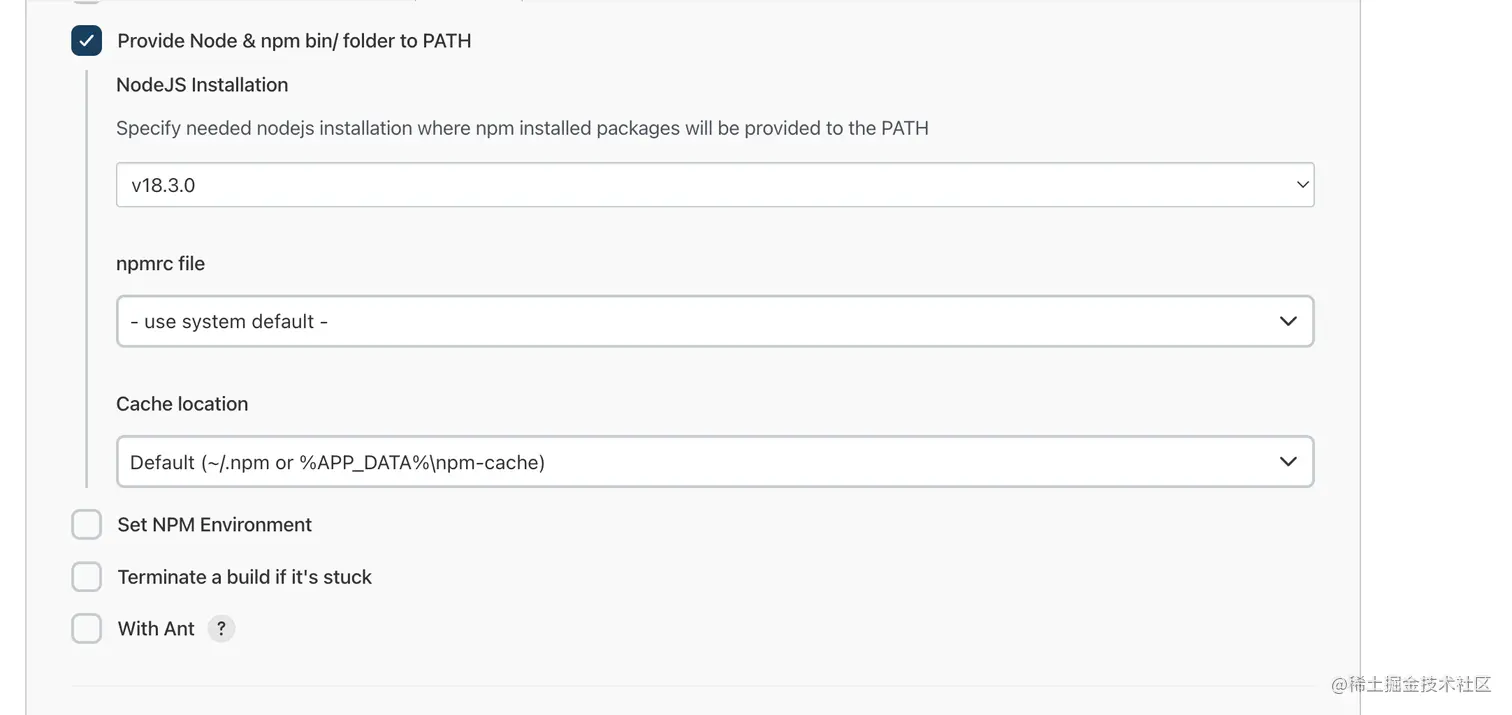Image resolution: width=1512 pixels, height=715 pixels.
Task: Enable the Set NPM Environment checkbox
Action: click(87, 525)
